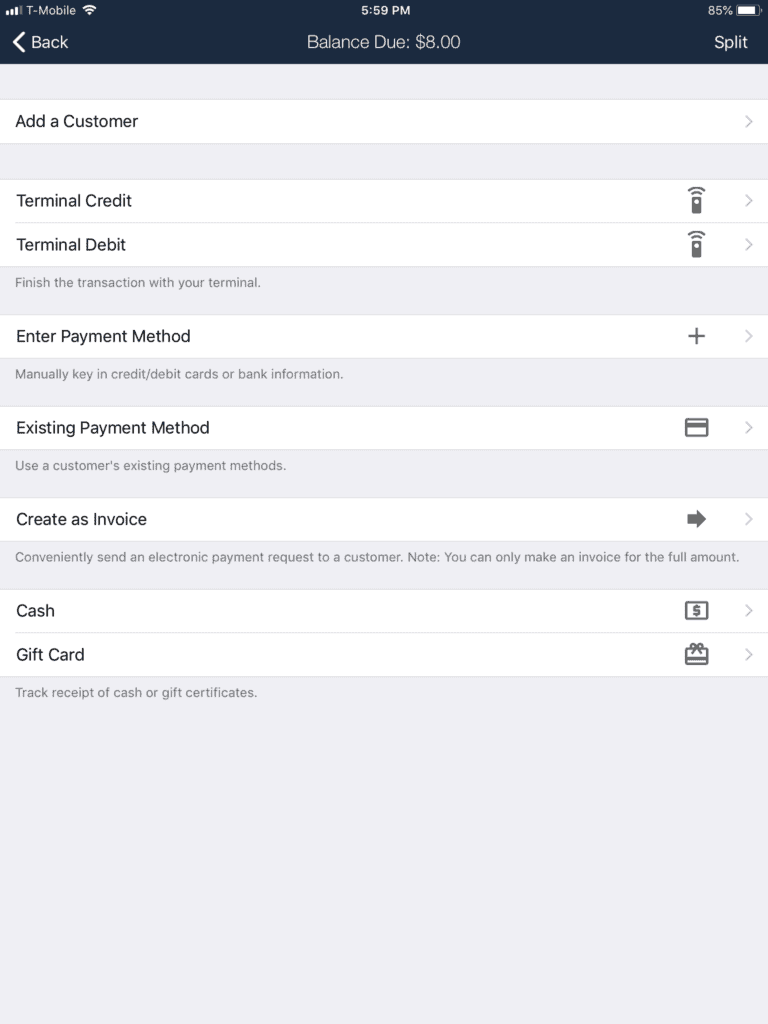Tap the Gift Card present icon

click(x=696, y=654)
